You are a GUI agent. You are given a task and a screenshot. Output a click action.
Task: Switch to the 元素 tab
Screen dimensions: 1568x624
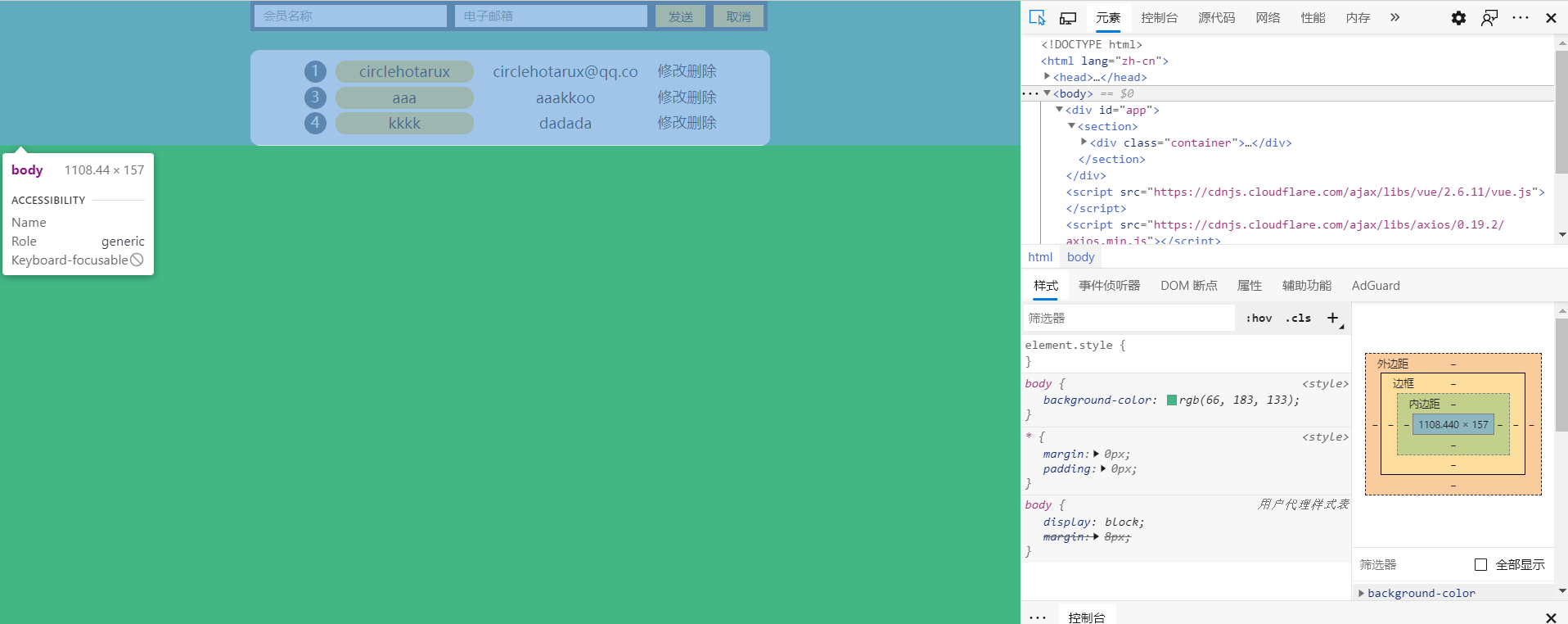(1108, 17)
